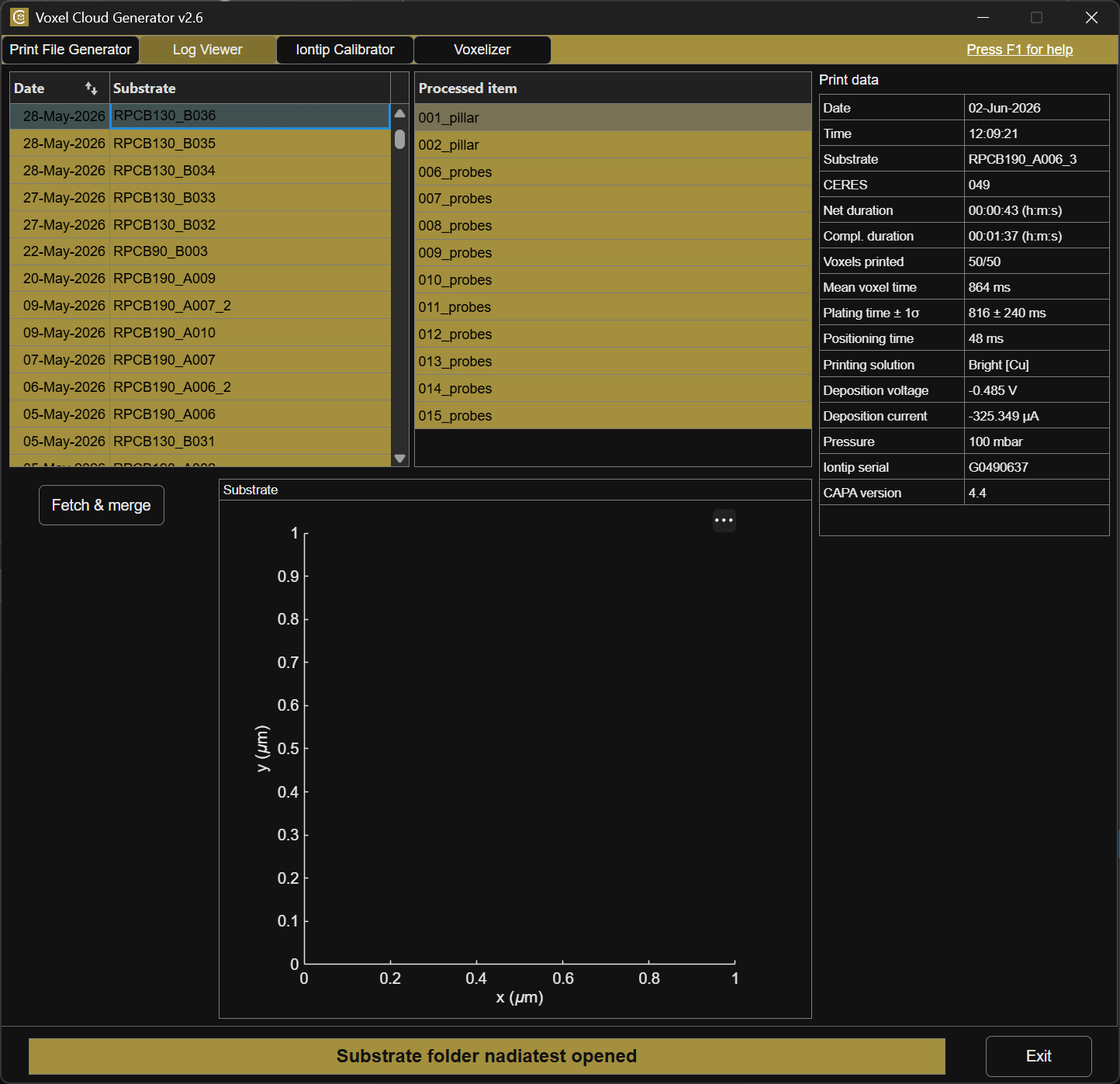This screenshot has width=1120, height=1084.
Task: Select processed item 008_probes
Action: [613, 226]
